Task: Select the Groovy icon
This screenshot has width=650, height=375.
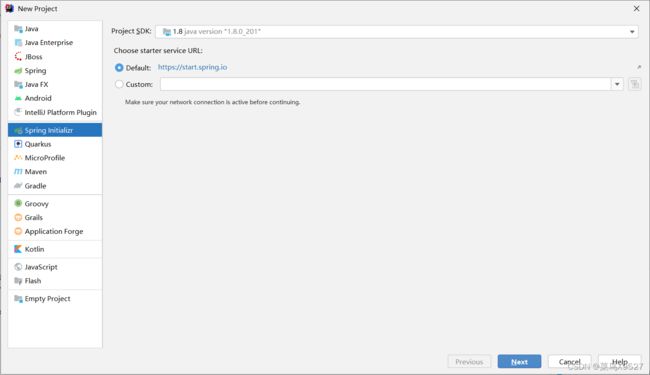Action: click(18, 203)
